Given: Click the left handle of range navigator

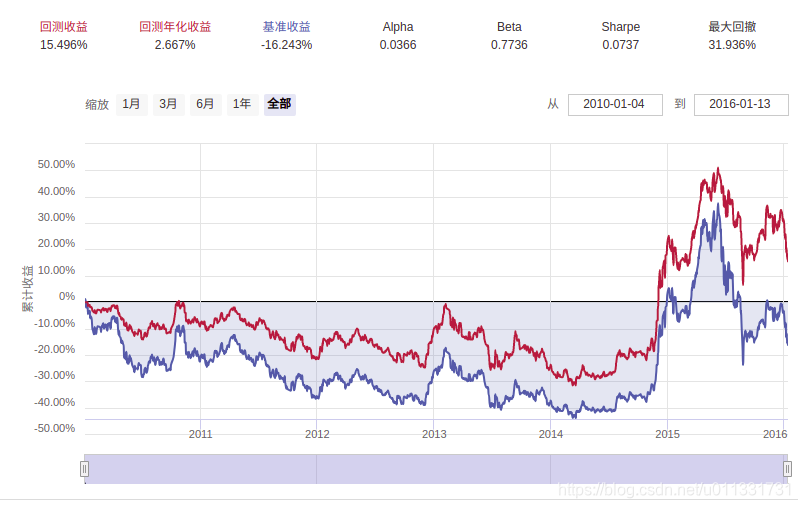Looking at the screenshot, I should 85,469.
